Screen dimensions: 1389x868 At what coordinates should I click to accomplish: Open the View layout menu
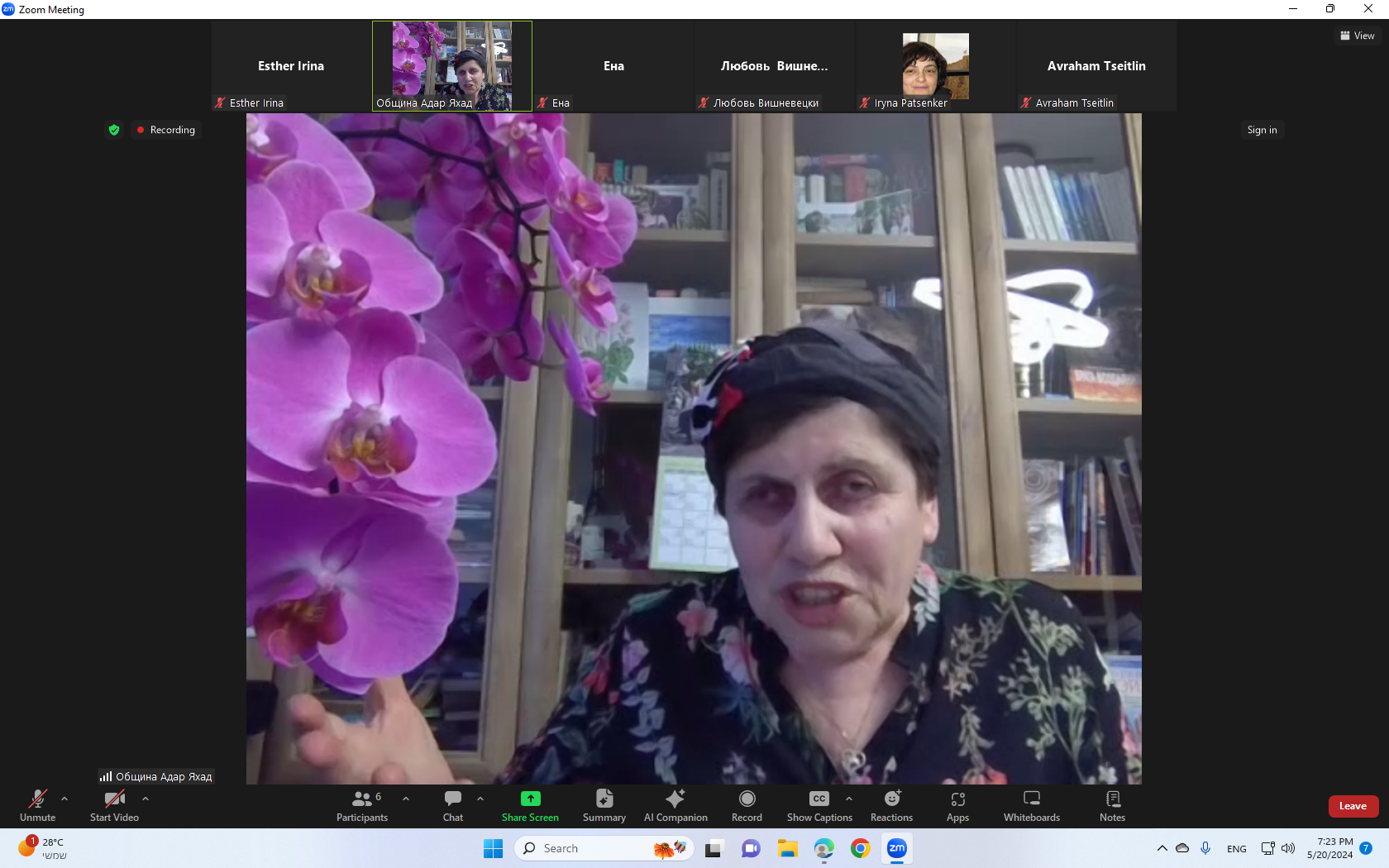tap(1357, 36)
